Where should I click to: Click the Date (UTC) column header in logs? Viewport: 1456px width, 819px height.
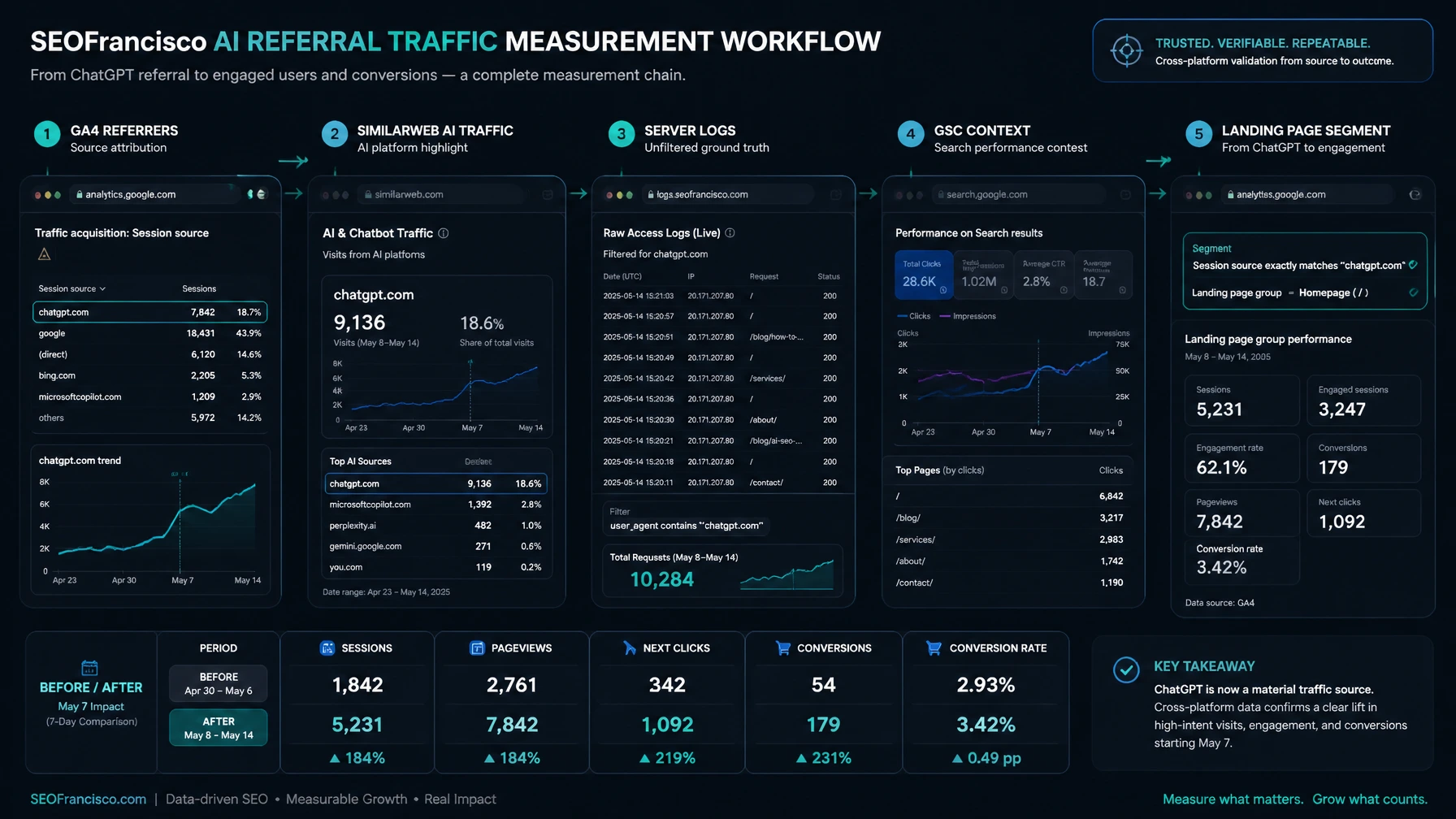point(622,276)
